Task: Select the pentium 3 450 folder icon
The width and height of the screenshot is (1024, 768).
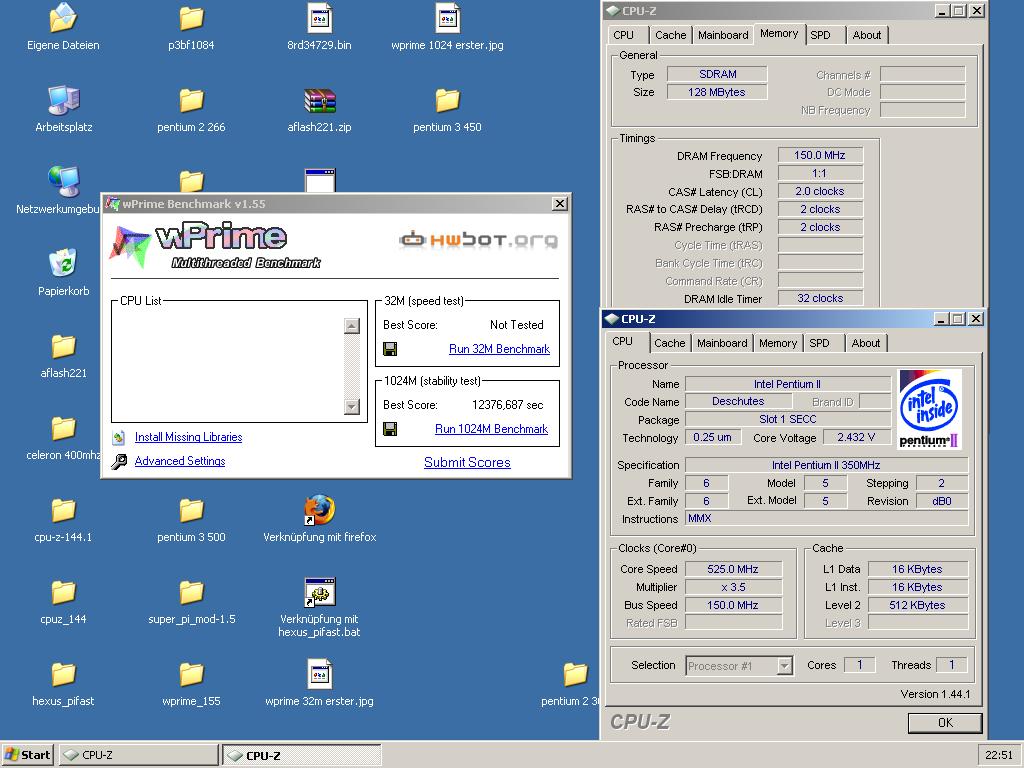Action: coord(447,100)
